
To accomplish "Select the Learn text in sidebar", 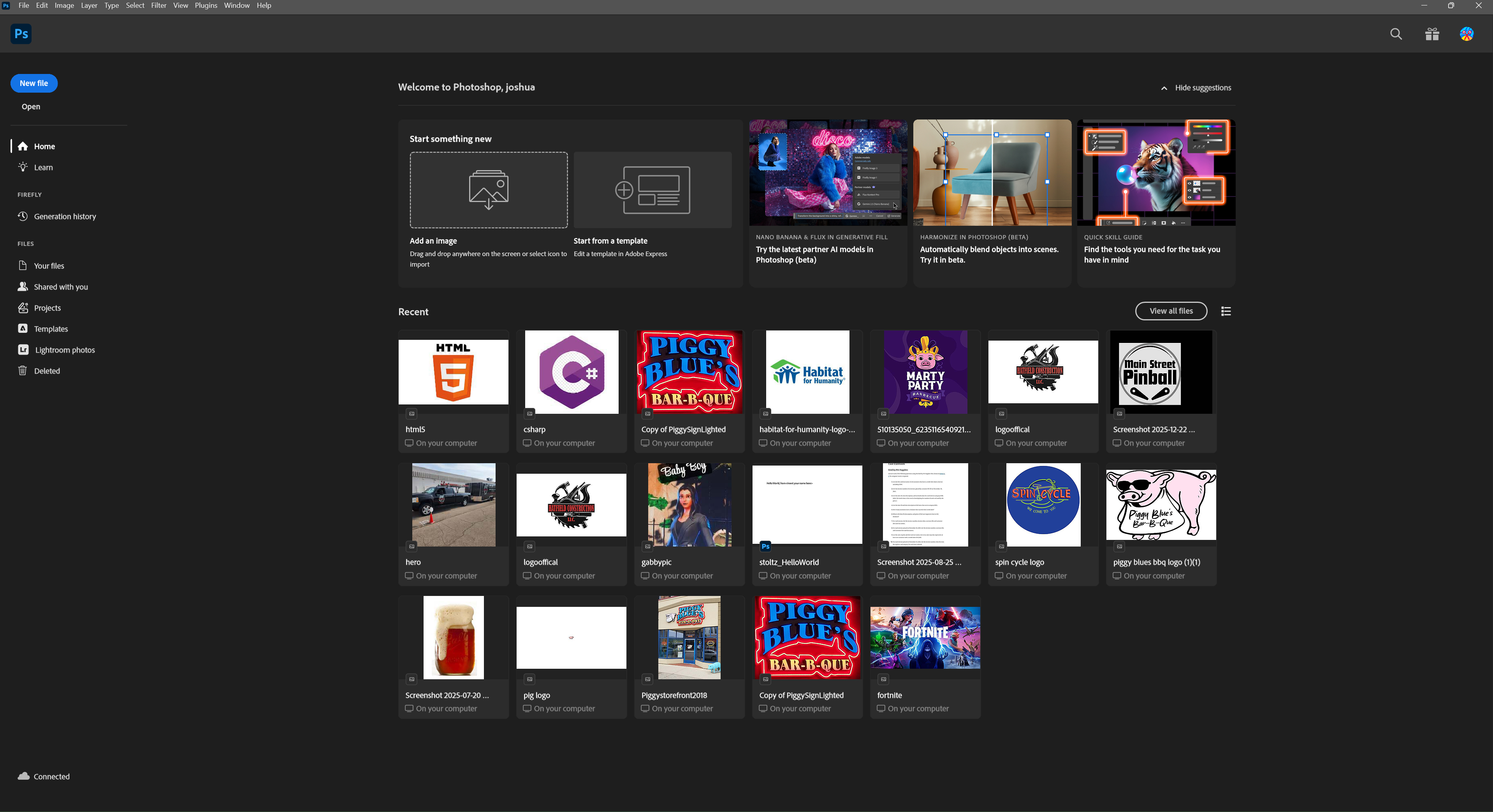I will [x=44, y=167].
